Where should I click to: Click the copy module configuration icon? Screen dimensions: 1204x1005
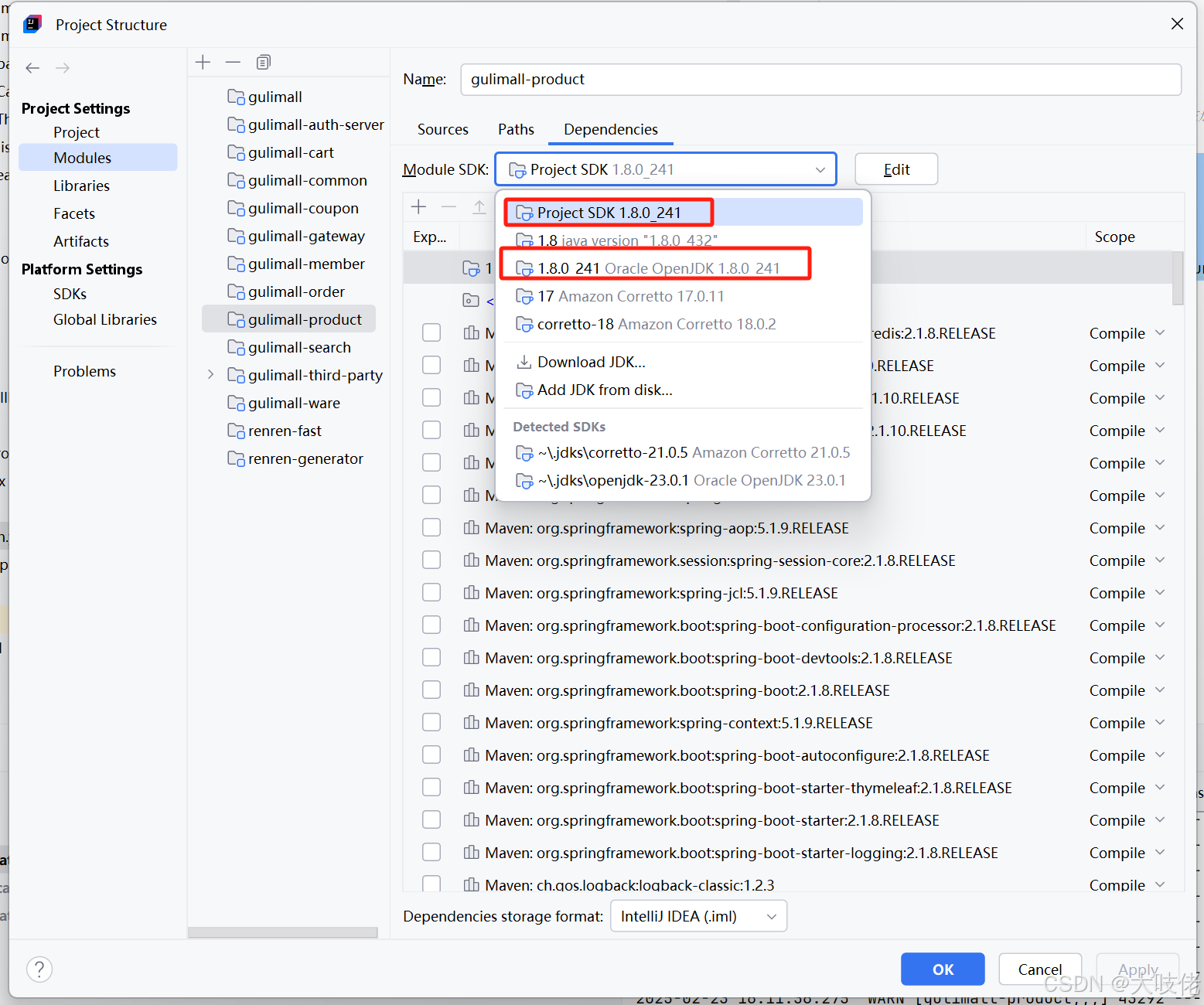(264, 62)
